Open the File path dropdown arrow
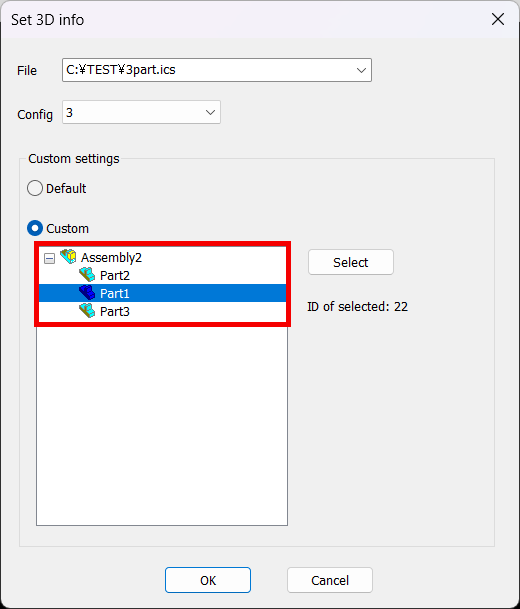 362,70
